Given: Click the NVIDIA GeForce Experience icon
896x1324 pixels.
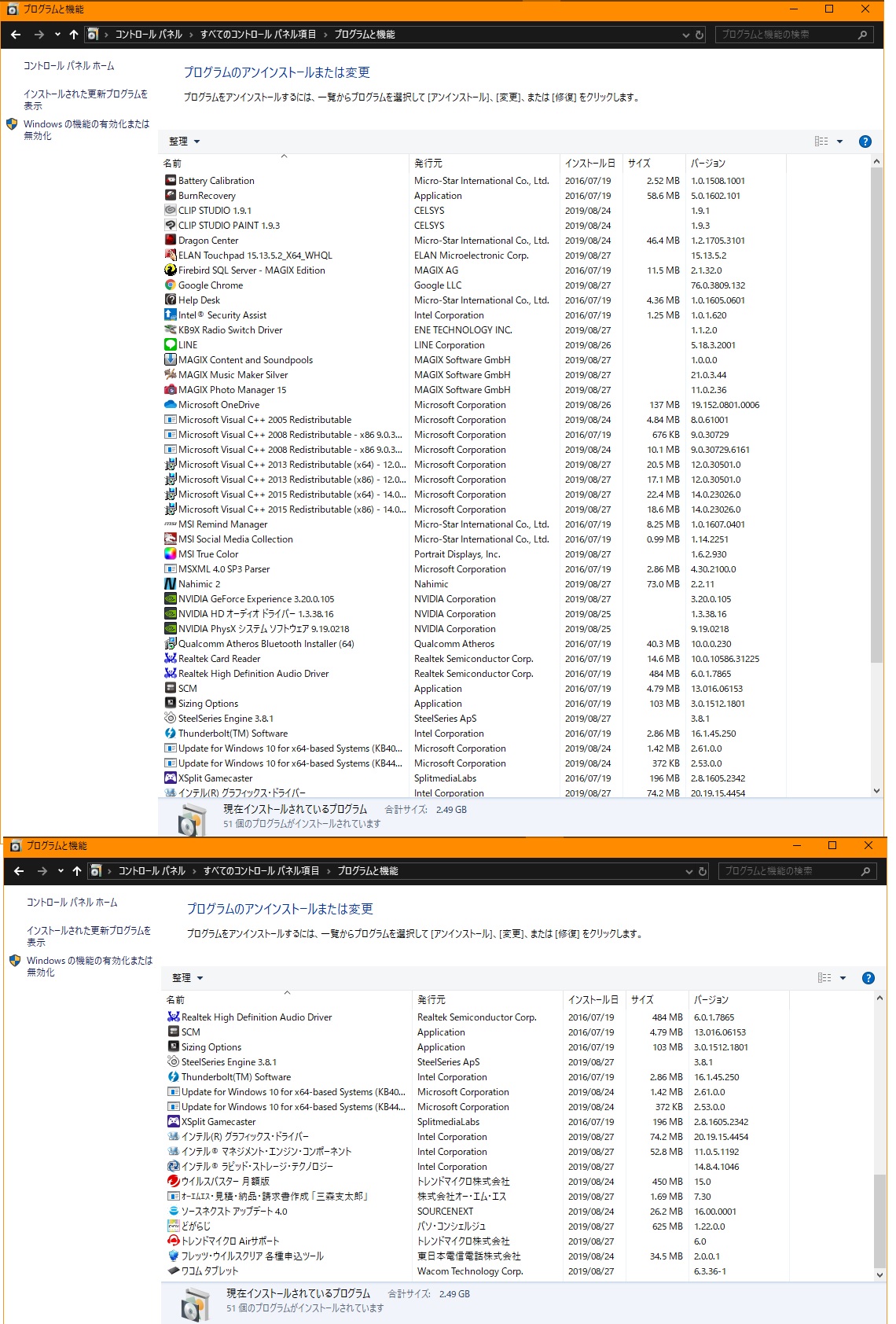Looking at the screenshot, I should coord(170,599).
